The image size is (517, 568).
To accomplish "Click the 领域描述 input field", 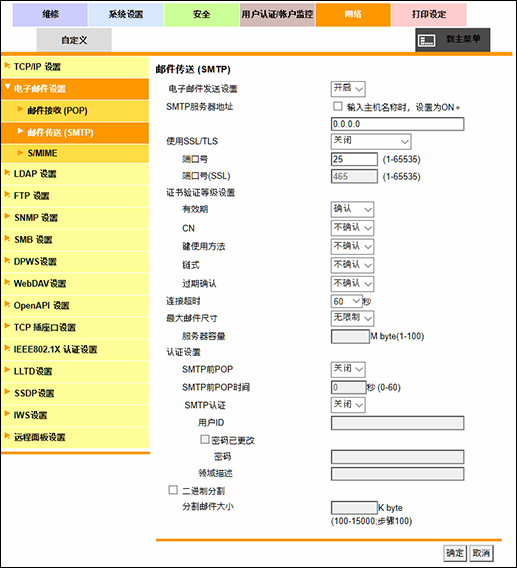I will [x=397, y=474].
